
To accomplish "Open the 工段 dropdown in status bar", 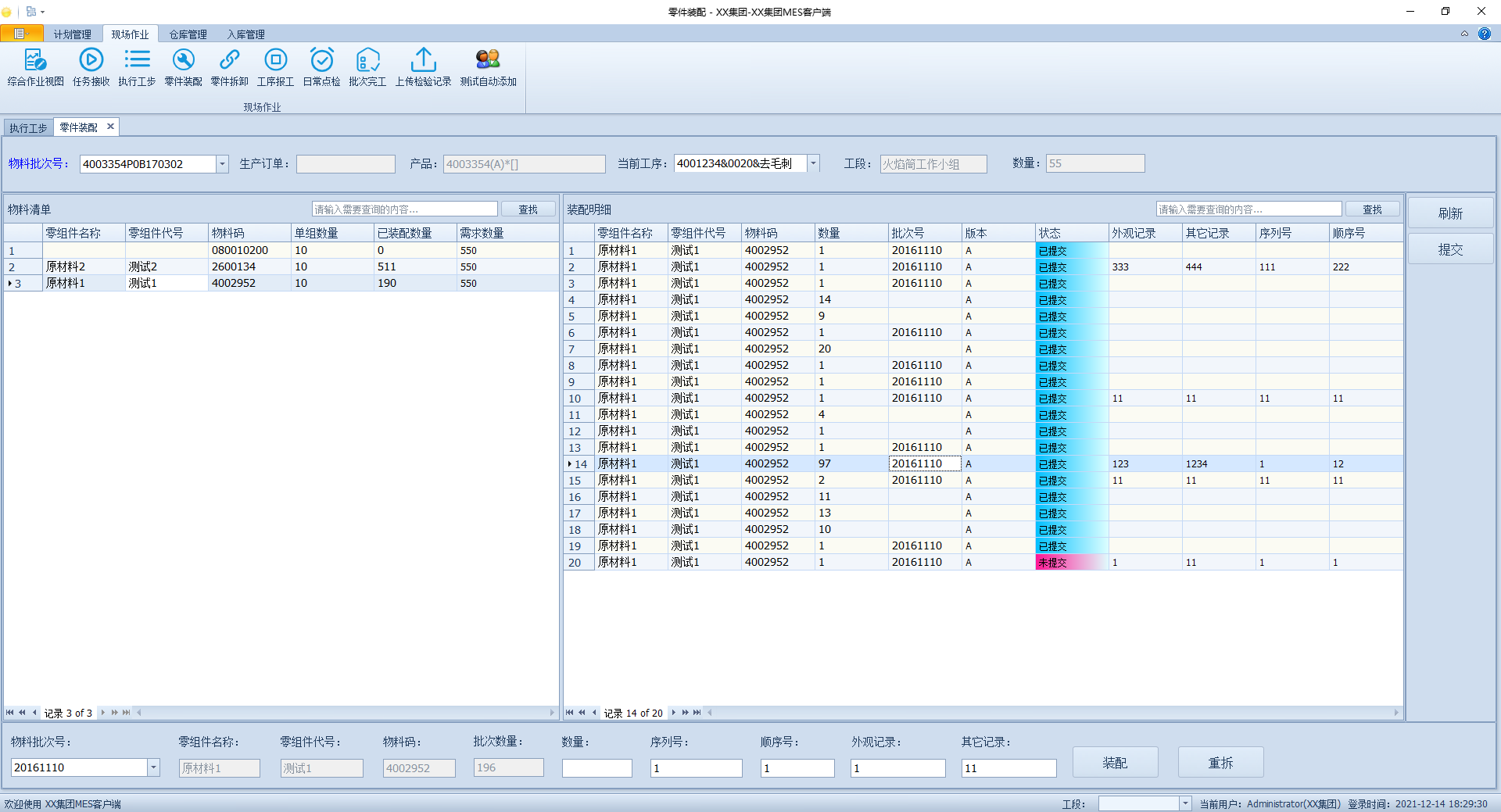I will point(1185,803).
